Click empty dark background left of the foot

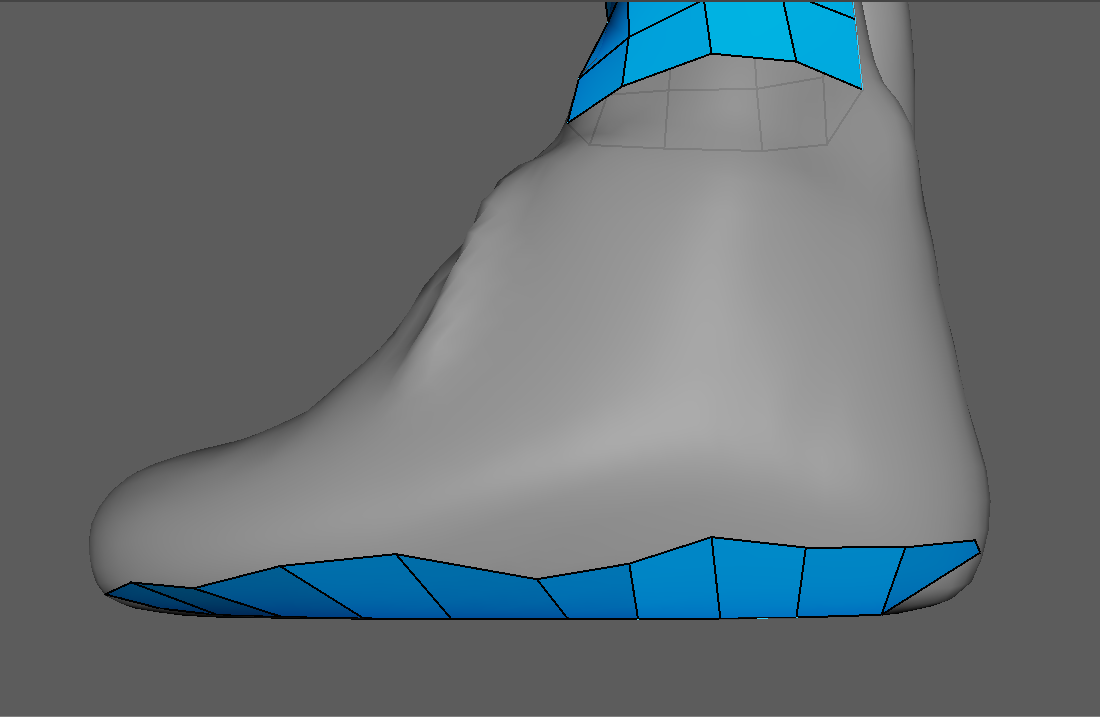point(200,250)
